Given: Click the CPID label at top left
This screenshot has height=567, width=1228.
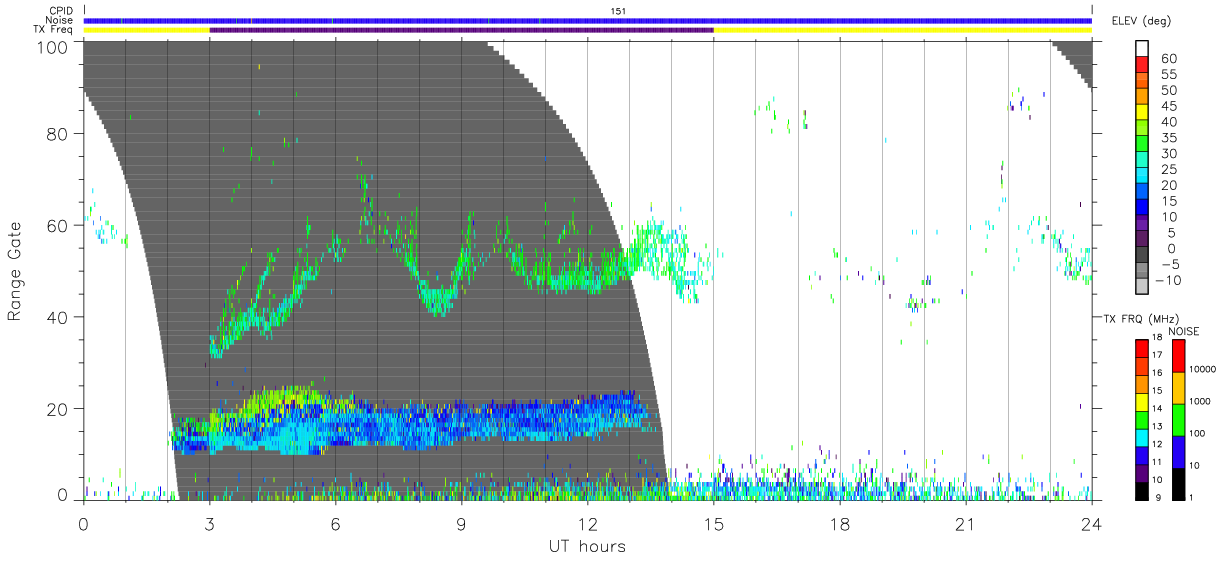Looking at the screenshot, I should [x=61, y=11].
